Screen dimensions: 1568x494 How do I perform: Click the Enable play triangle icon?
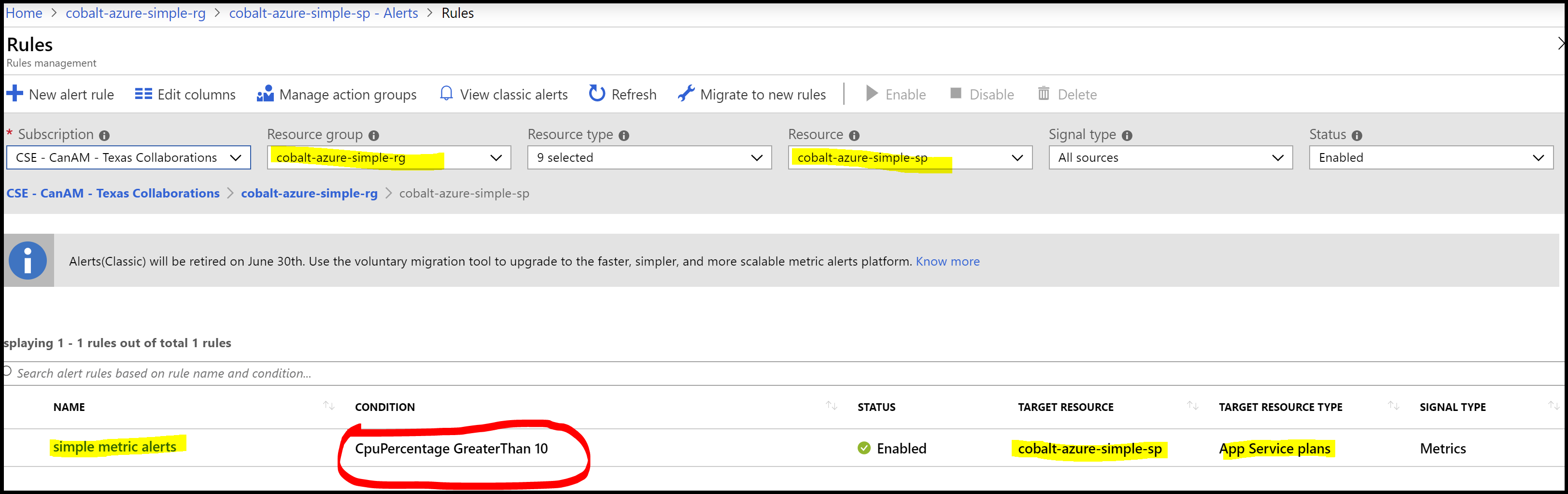point(872,93)
